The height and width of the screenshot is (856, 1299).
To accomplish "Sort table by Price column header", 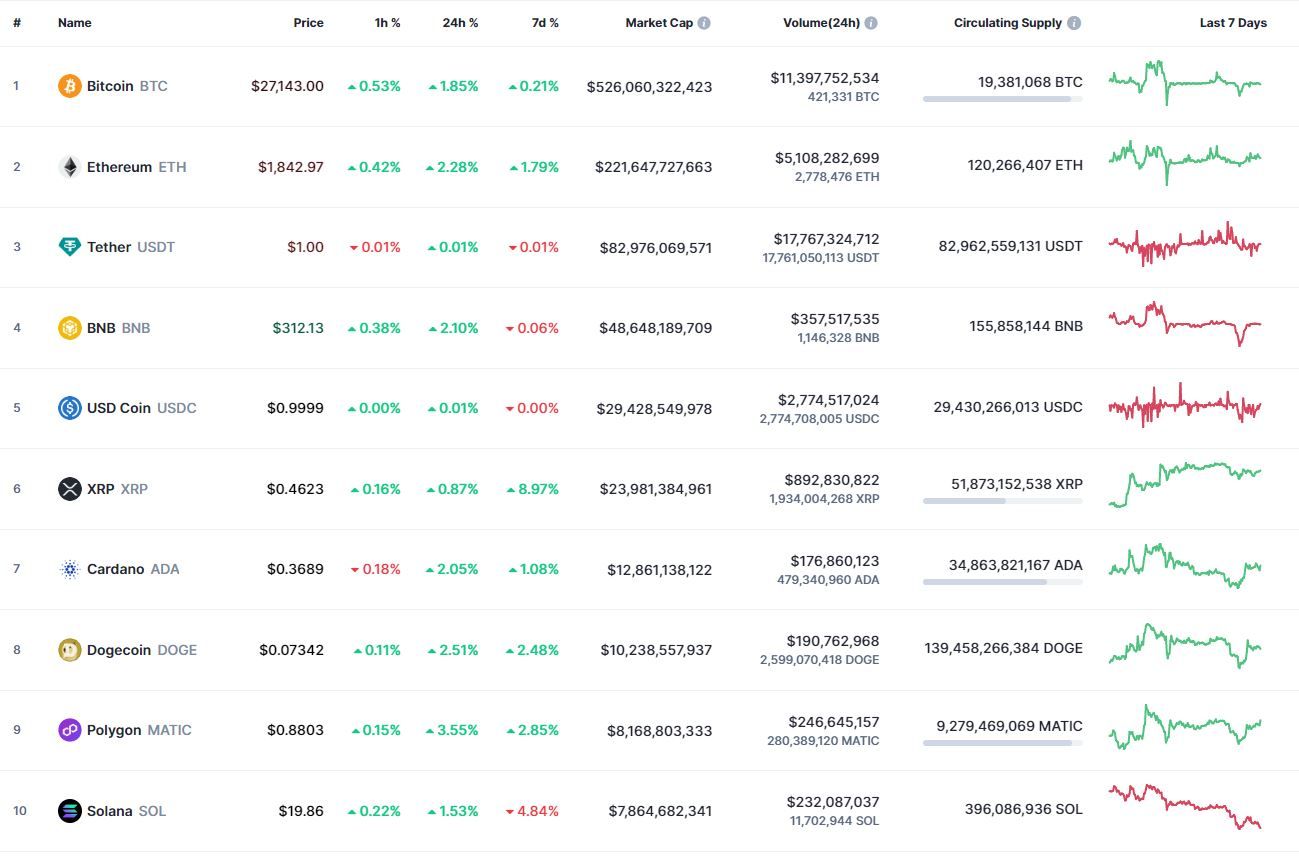I will 308,23.
